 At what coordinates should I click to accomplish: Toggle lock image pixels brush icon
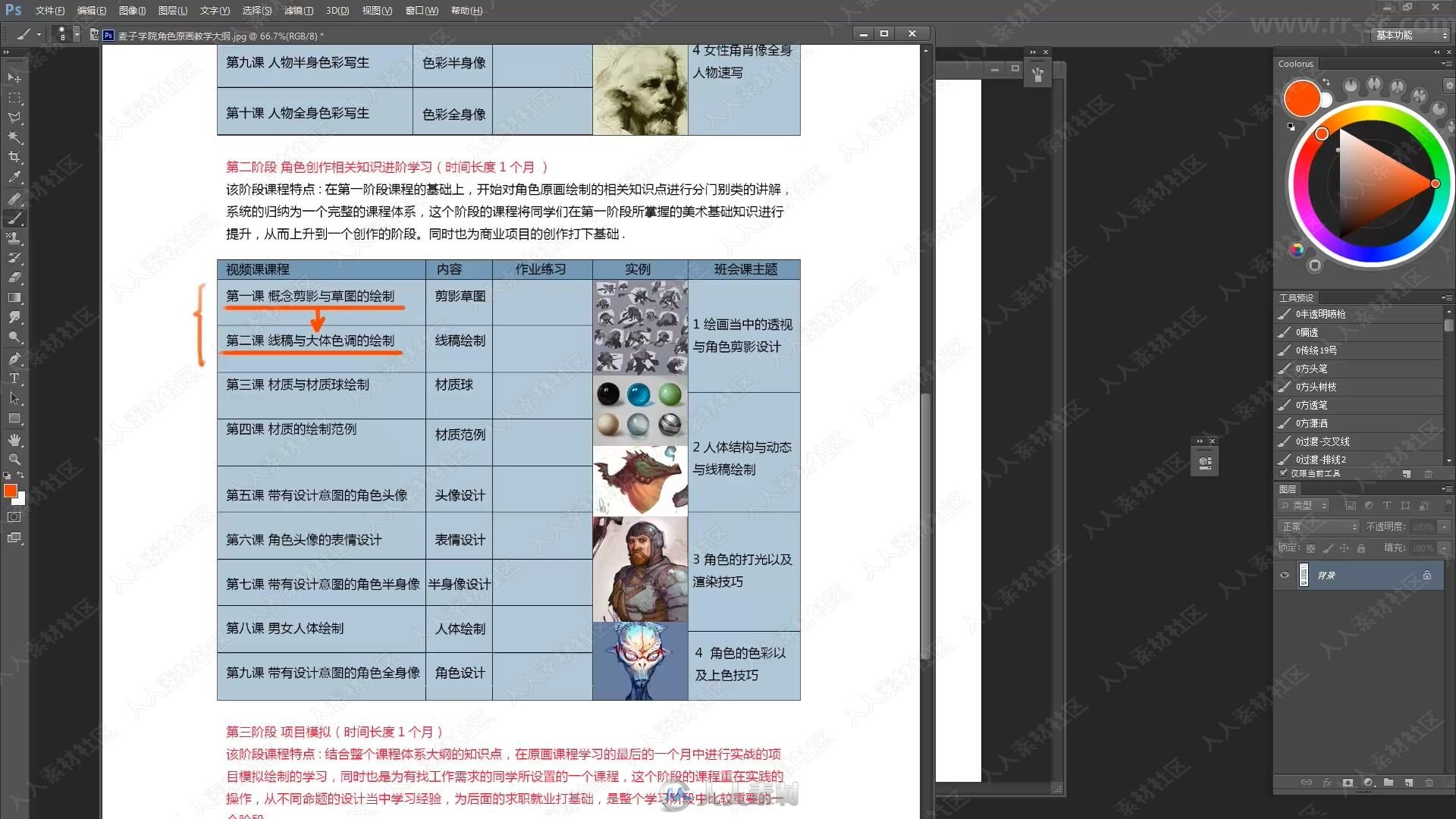[1327, 548]
